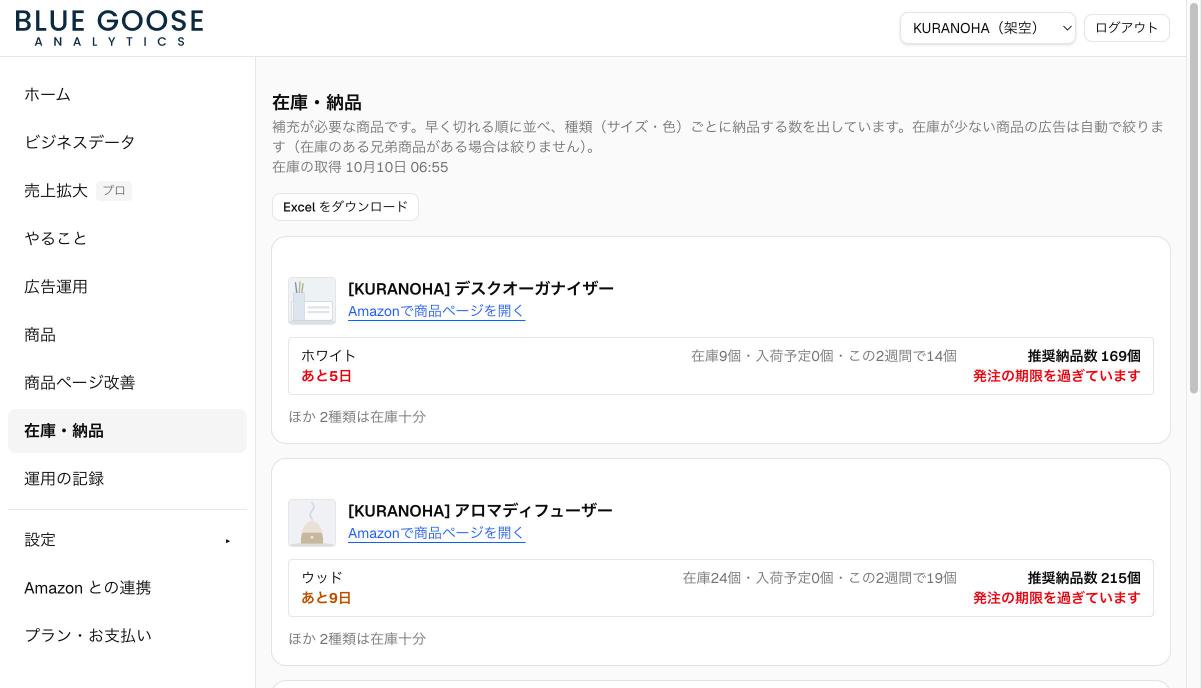Open Amazon page link for アロマディフューザー
This screenshot has width=1201, height=688.
click(x=436, y=533)
